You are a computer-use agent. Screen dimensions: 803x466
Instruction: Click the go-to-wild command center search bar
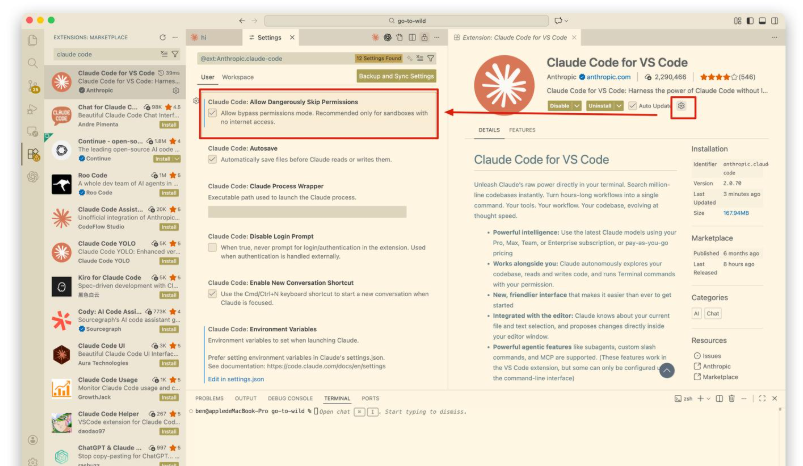click(x=406, y=20)
